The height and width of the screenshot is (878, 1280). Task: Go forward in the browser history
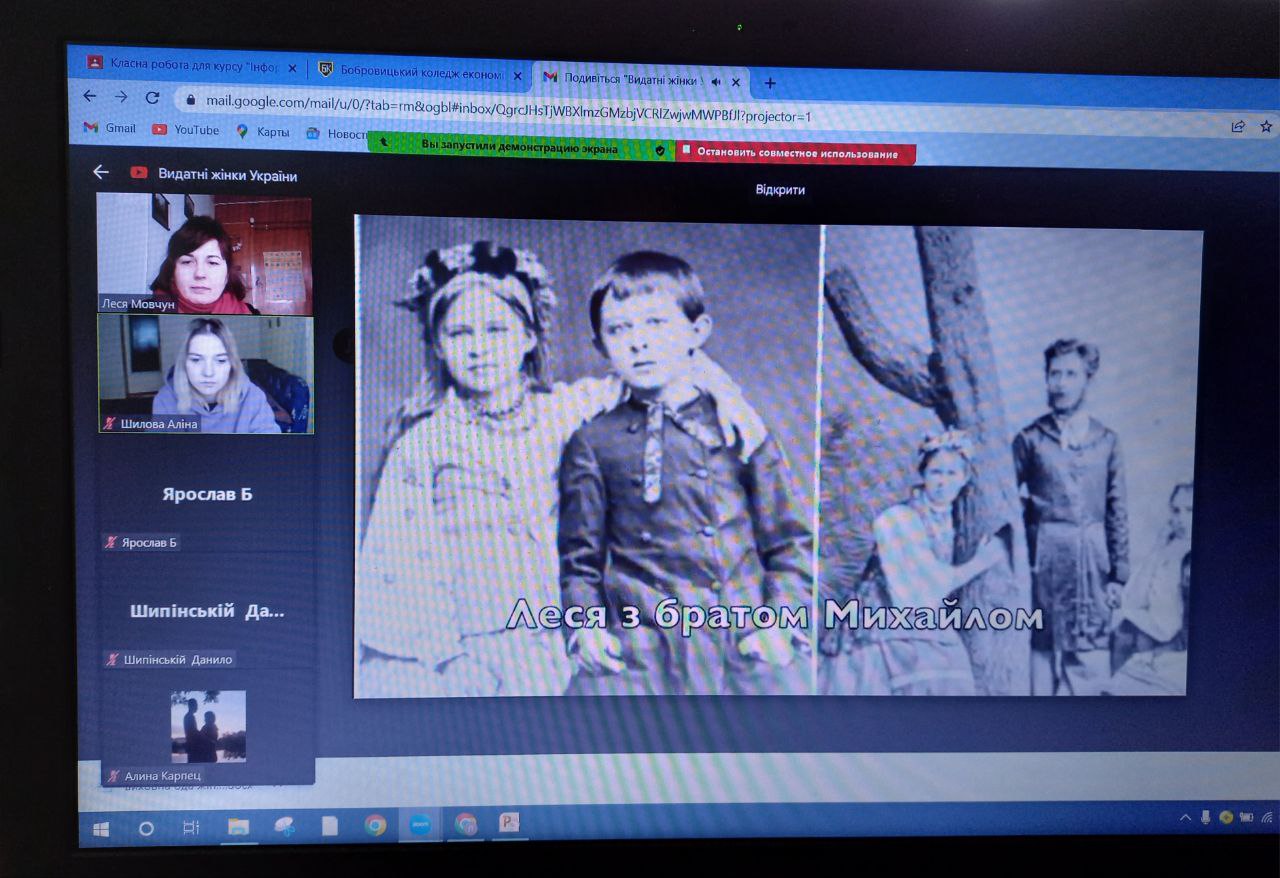[x=121, y=97]
